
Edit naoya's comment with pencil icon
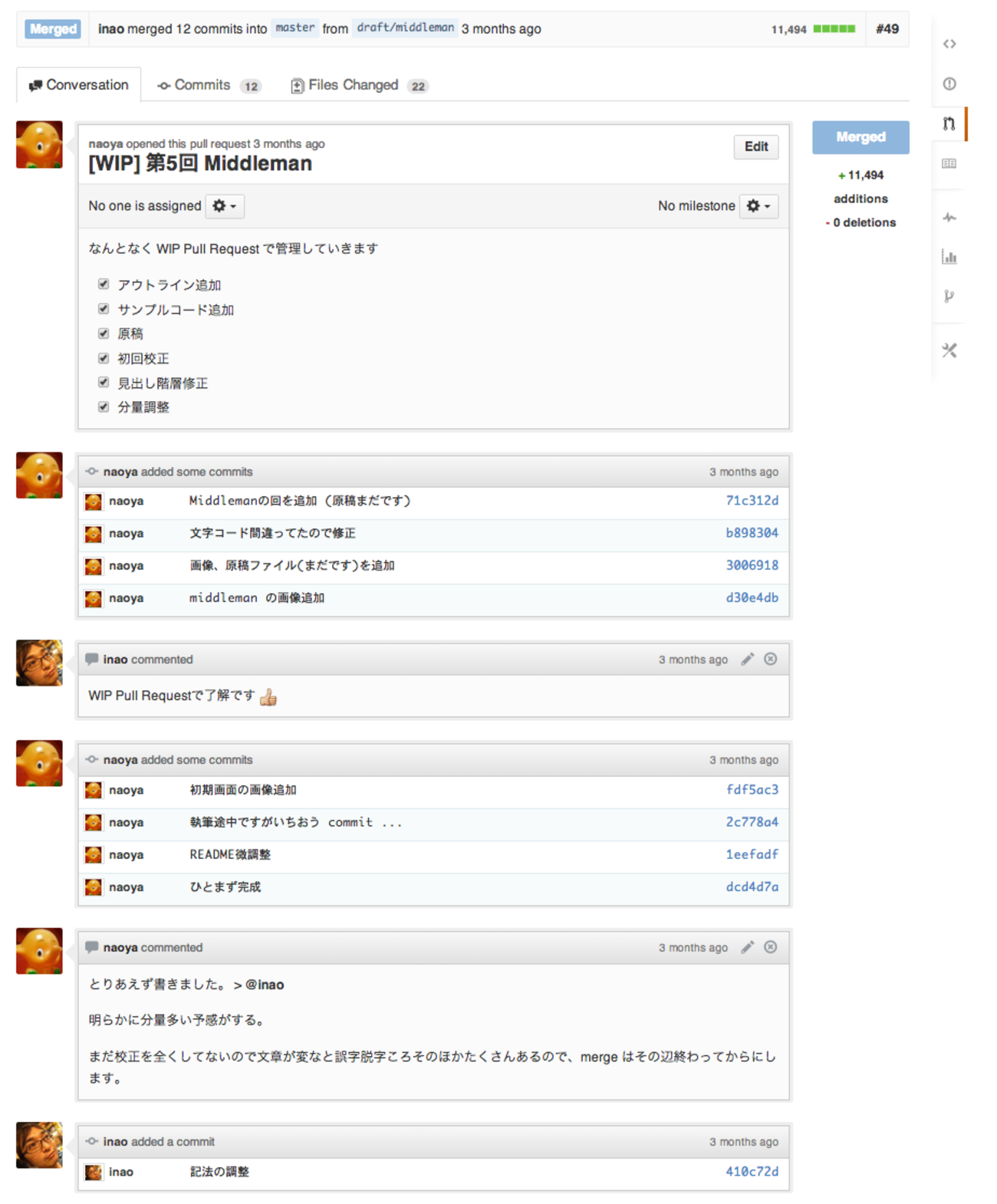[747, 948]
